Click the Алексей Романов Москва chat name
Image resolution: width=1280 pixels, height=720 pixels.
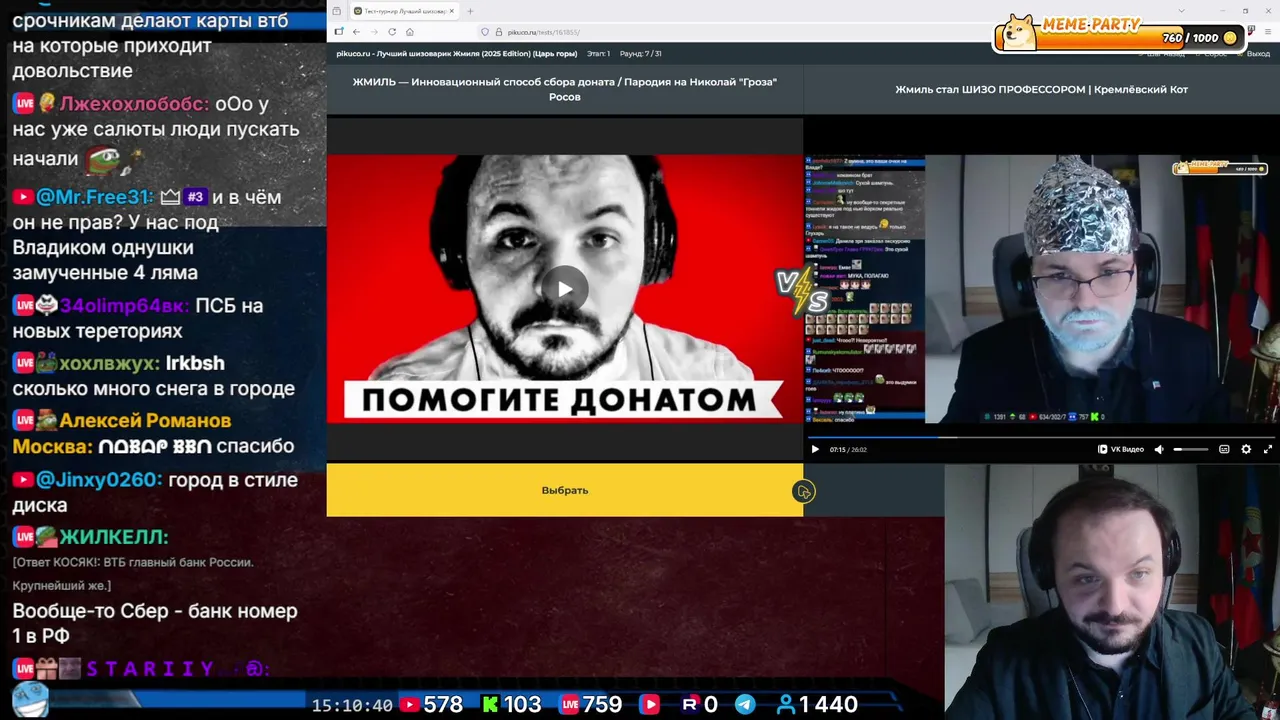coord(122,433)
